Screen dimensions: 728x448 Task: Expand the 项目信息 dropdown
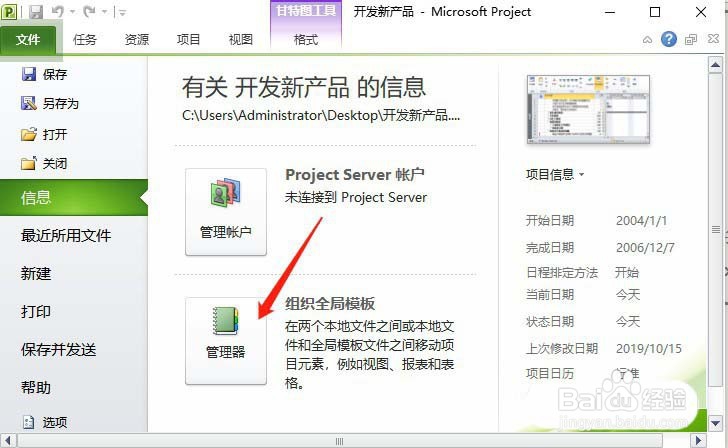pyautogui.click(x=555, y=175)
